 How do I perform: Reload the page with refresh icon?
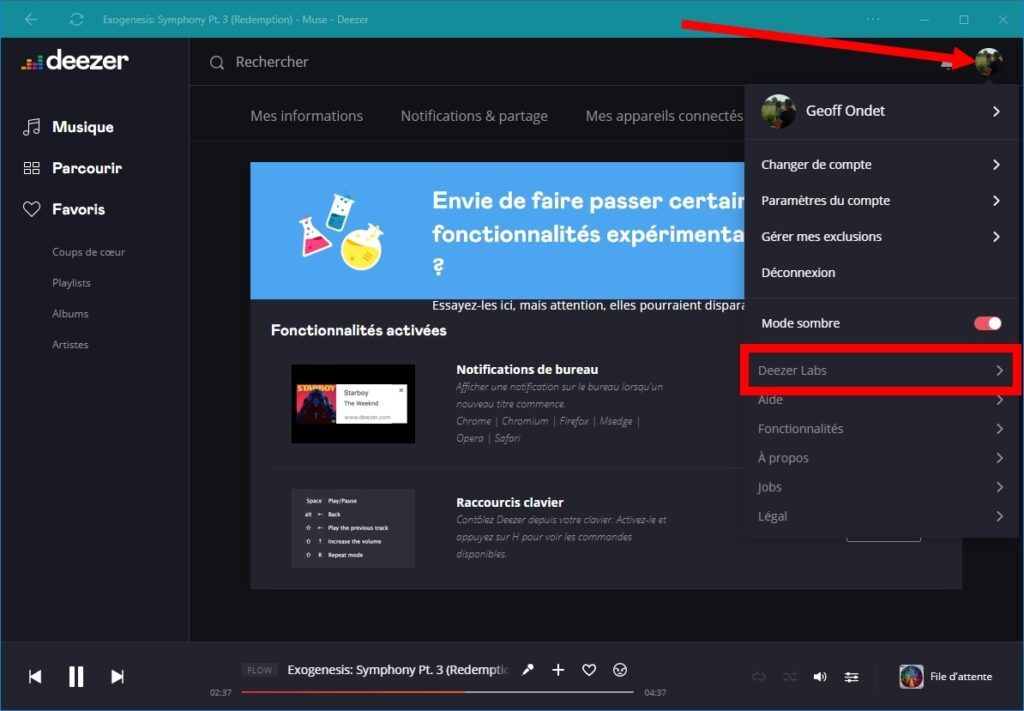point(76,20)
